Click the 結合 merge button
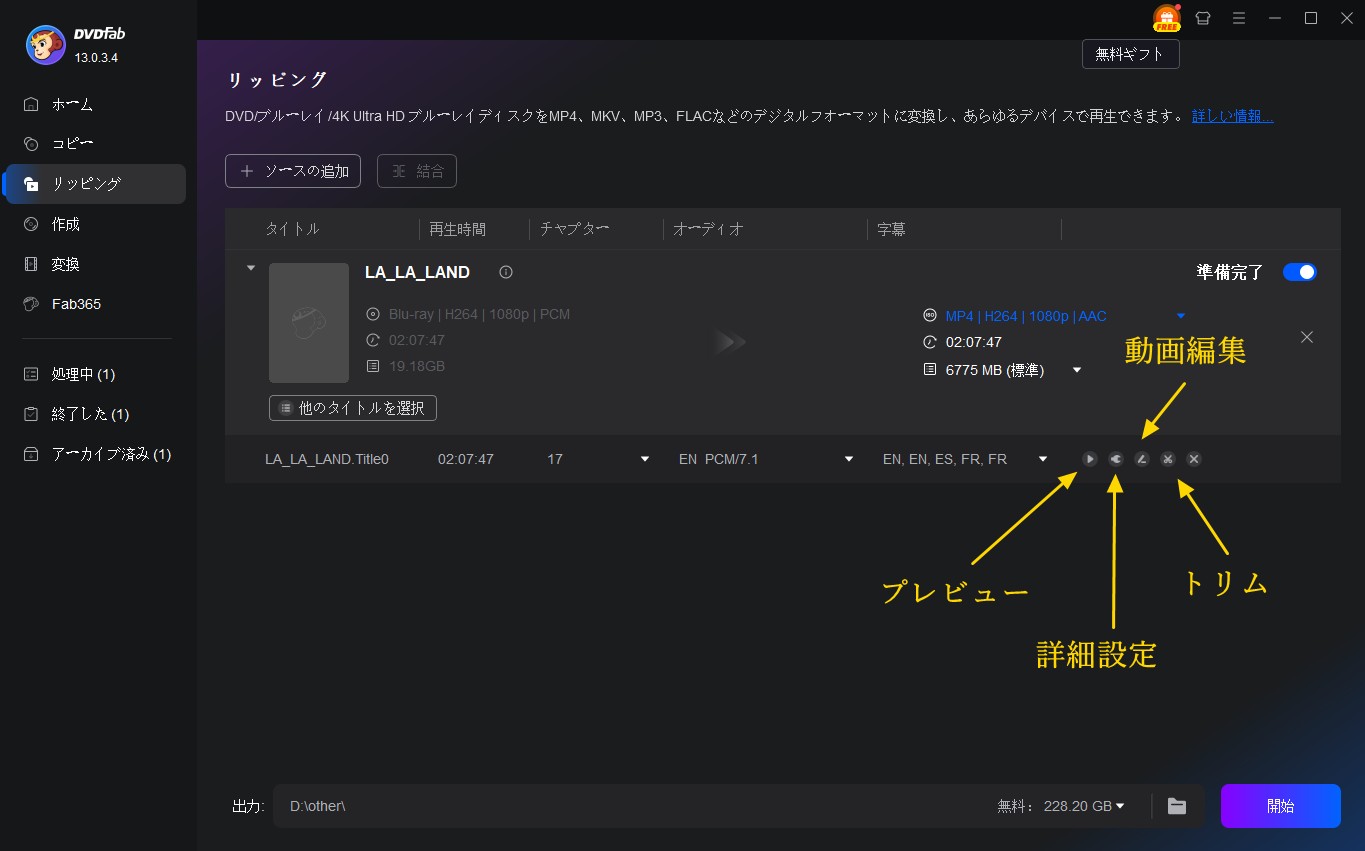Screen dimensions: 1365x851 [x=417, y=171]
